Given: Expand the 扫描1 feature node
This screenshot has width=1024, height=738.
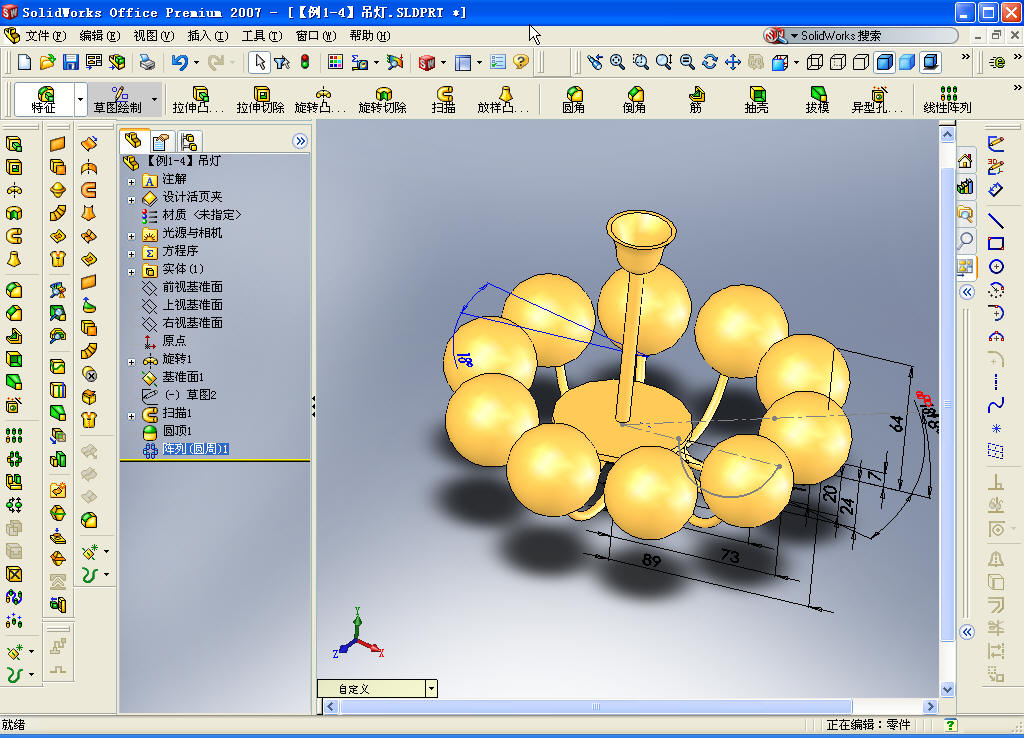Looking at the screenshot, I should pos(131,416).
